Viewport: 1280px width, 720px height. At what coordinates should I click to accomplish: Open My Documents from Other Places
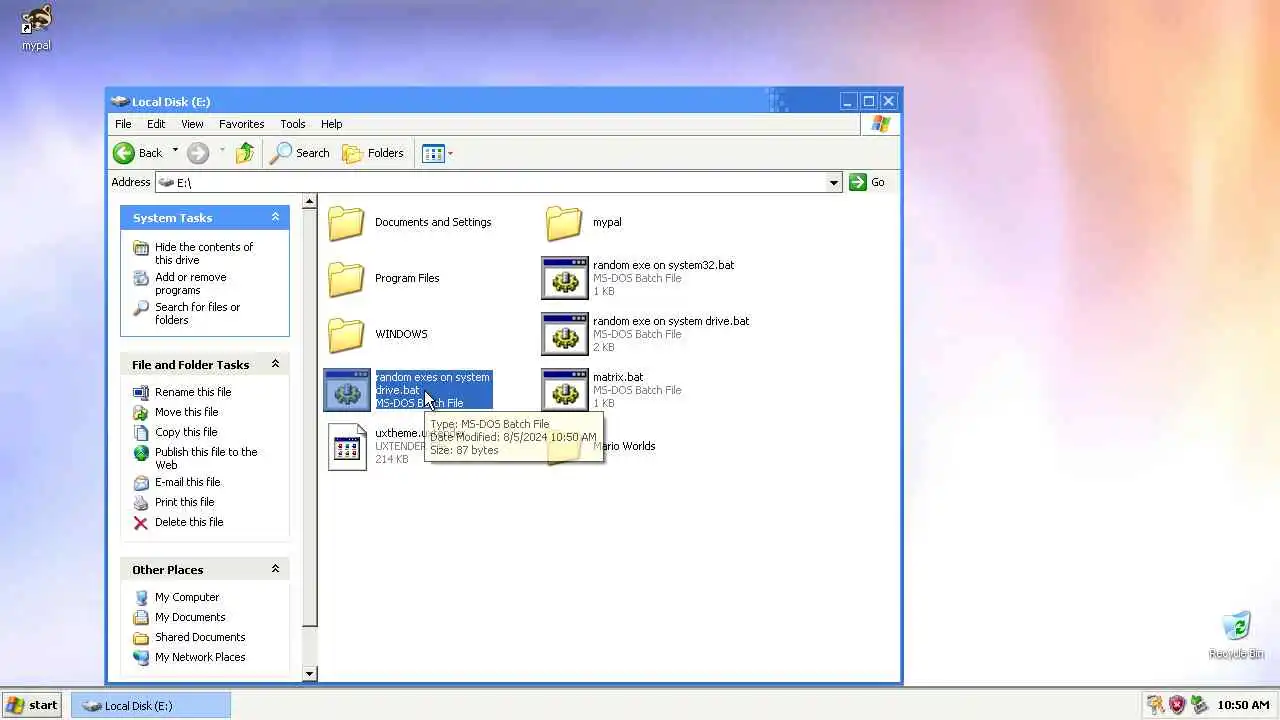click(190, 617)
